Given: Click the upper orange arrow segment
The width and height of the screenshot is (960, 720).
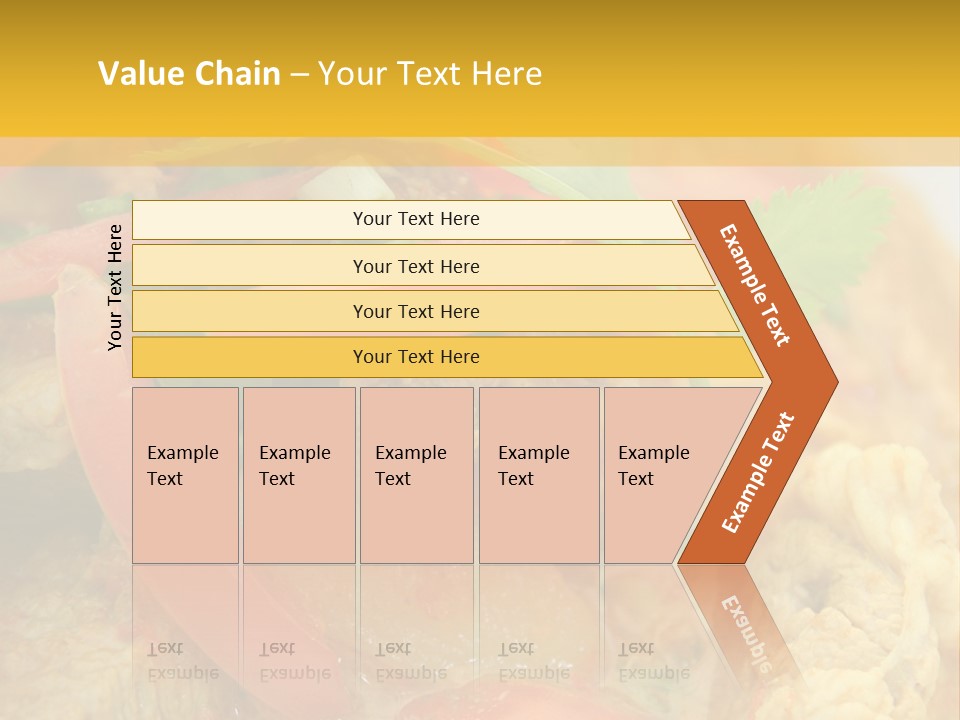Looking at the screenshot, I should (x=758, y=286).
